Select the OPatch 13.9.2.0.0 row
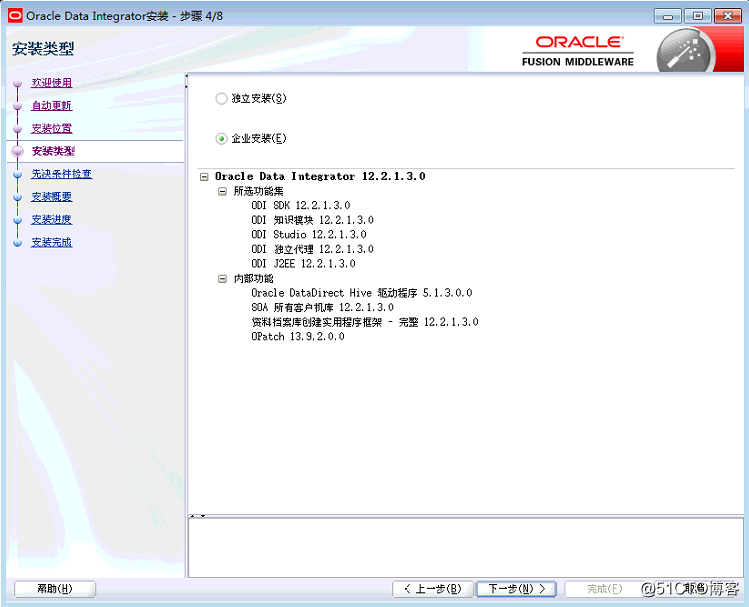Image resolution: width=749 pixels, height=607 pixels. (x=298, y=337)
